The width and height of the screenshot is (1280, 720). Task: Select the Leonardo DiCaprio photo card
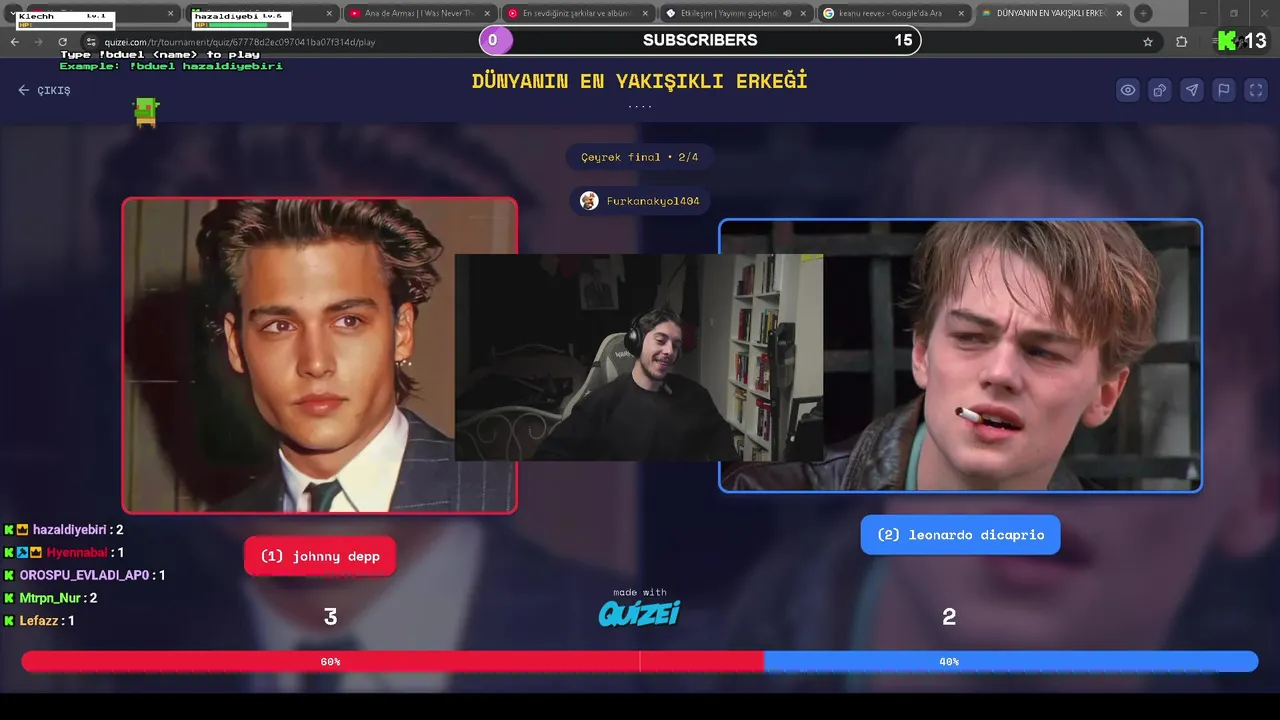[x=960, y=356]
